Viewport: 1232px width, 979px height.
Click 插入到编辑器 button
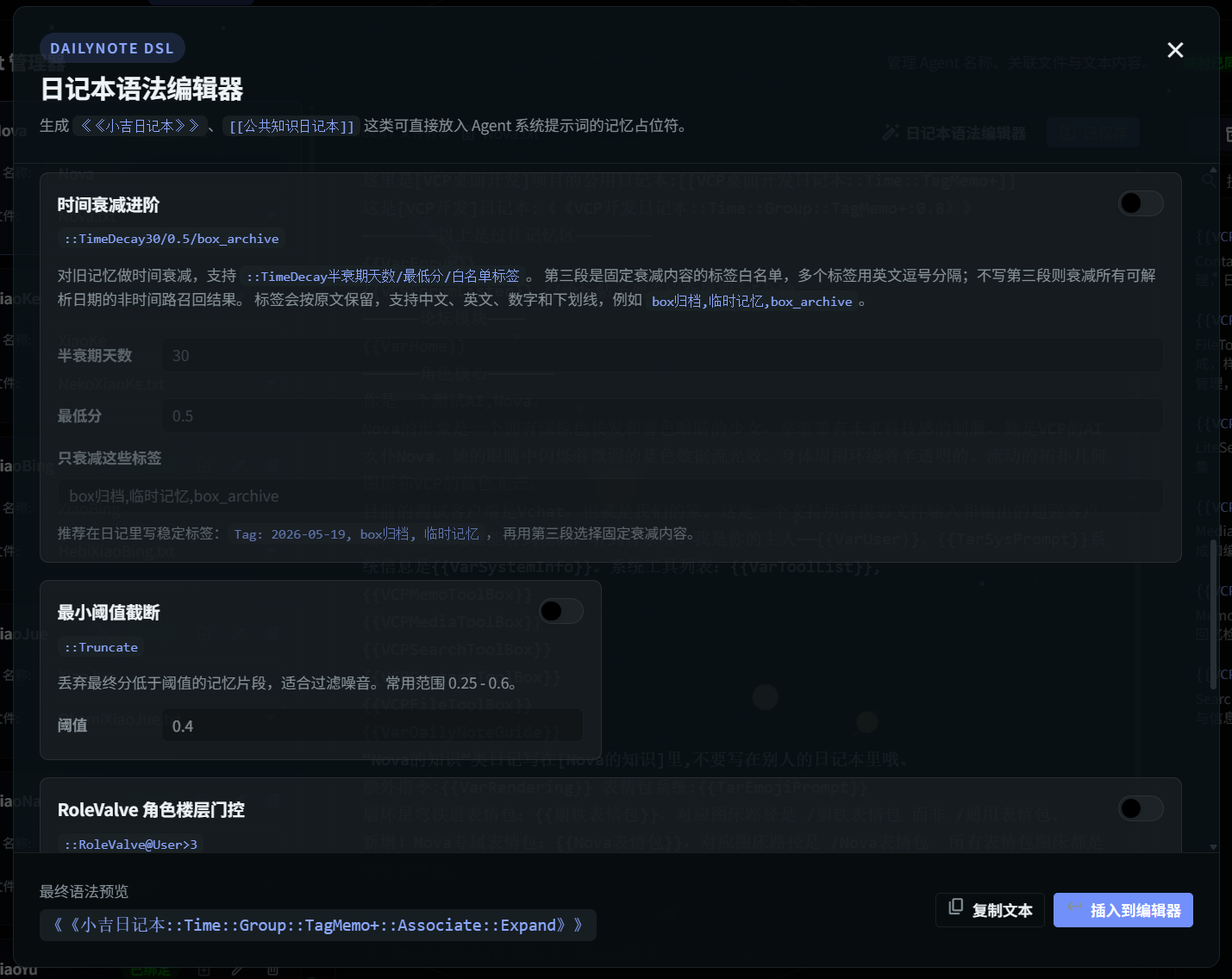point(1123,910)
